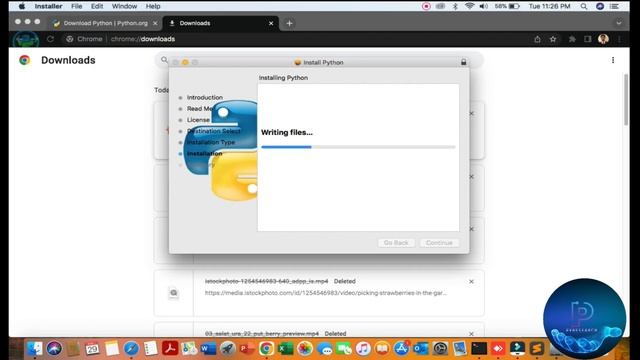Open the volume control in menu bar
Viewport: 640px width, 360px height.
tap(484, 6)
